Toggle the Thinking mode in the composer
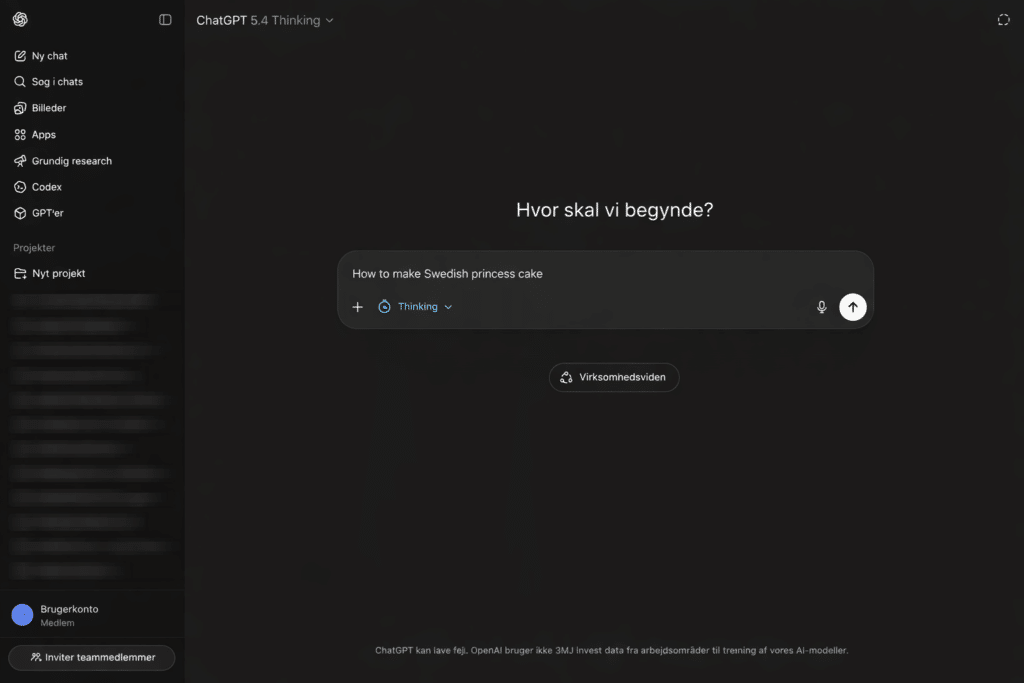Viewport: 1024px width, 683px height. [x=412, y=306]
